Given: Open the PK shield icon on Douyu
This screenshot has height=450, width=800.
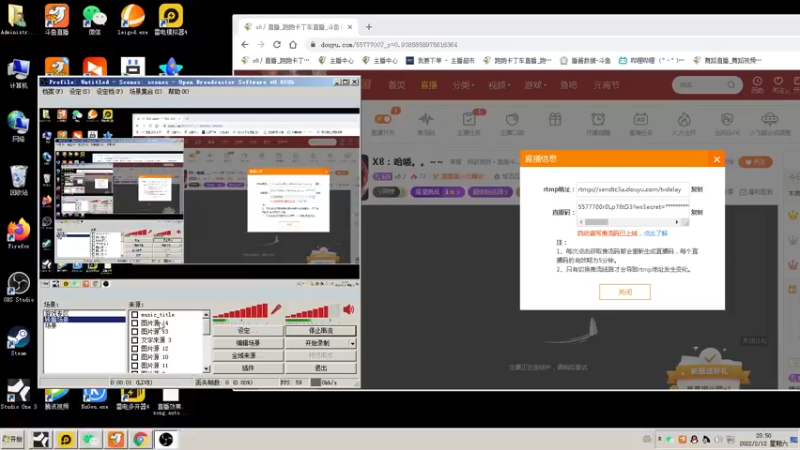Looking at the screenshot, I should click(x=727, y=123).
